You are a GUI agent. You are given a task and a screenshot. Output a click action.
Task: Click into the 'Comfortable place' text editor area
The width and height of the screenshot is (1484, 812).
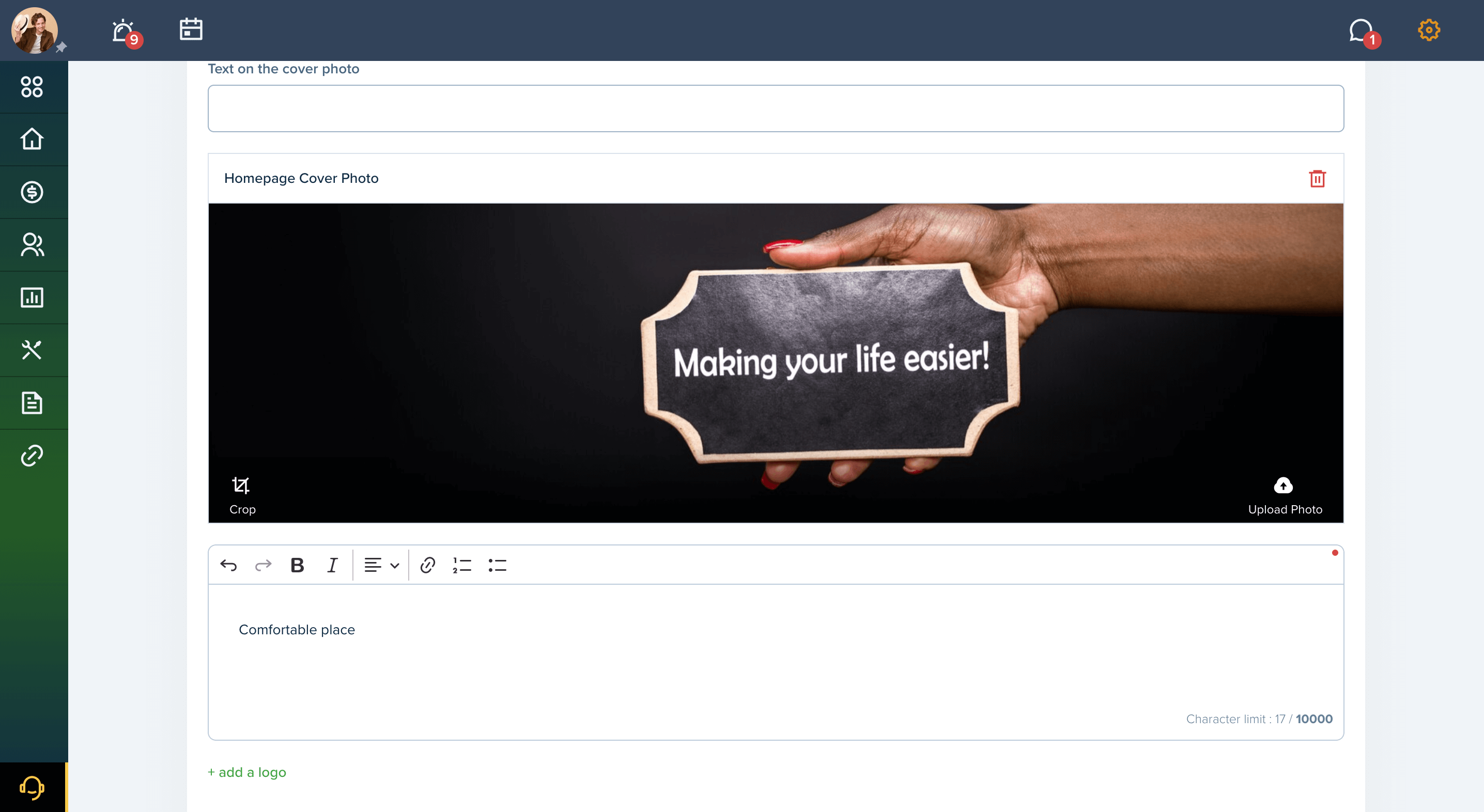point(776,662)
